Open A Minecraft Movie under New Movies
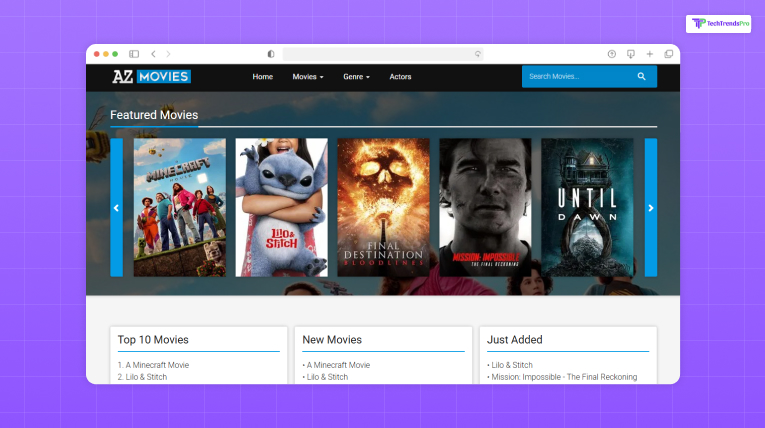The height and width of the screenshot is (428, 765). coord(339,365)
